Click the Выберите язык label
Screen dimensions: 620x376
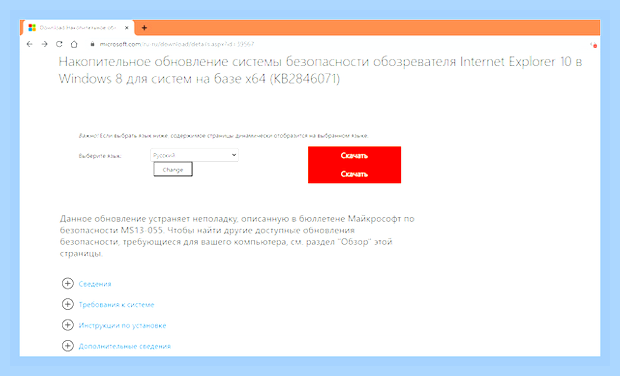(x=100, y=156)
